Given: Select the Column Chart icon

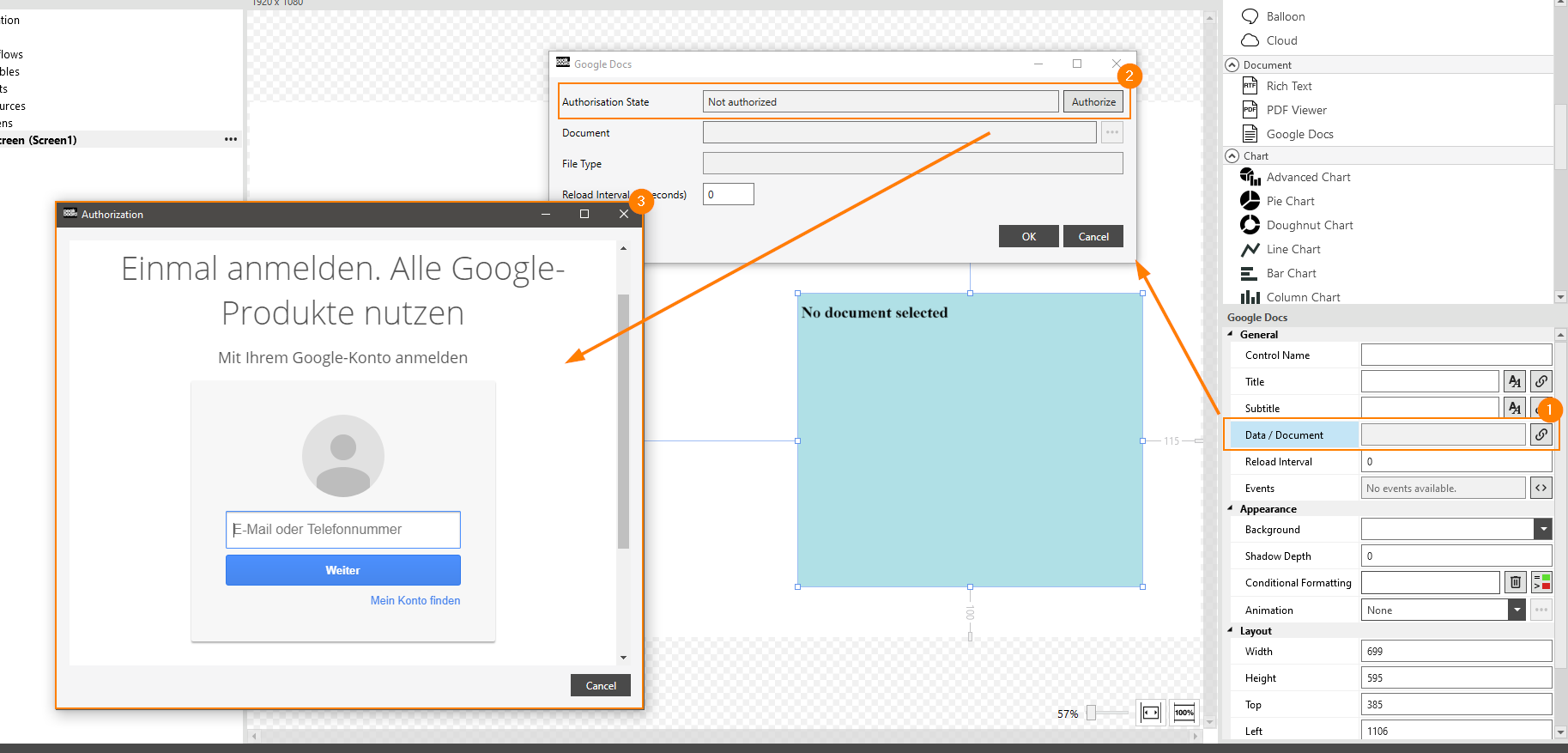Looking at the screenshot, I should tap(1250, 297).
